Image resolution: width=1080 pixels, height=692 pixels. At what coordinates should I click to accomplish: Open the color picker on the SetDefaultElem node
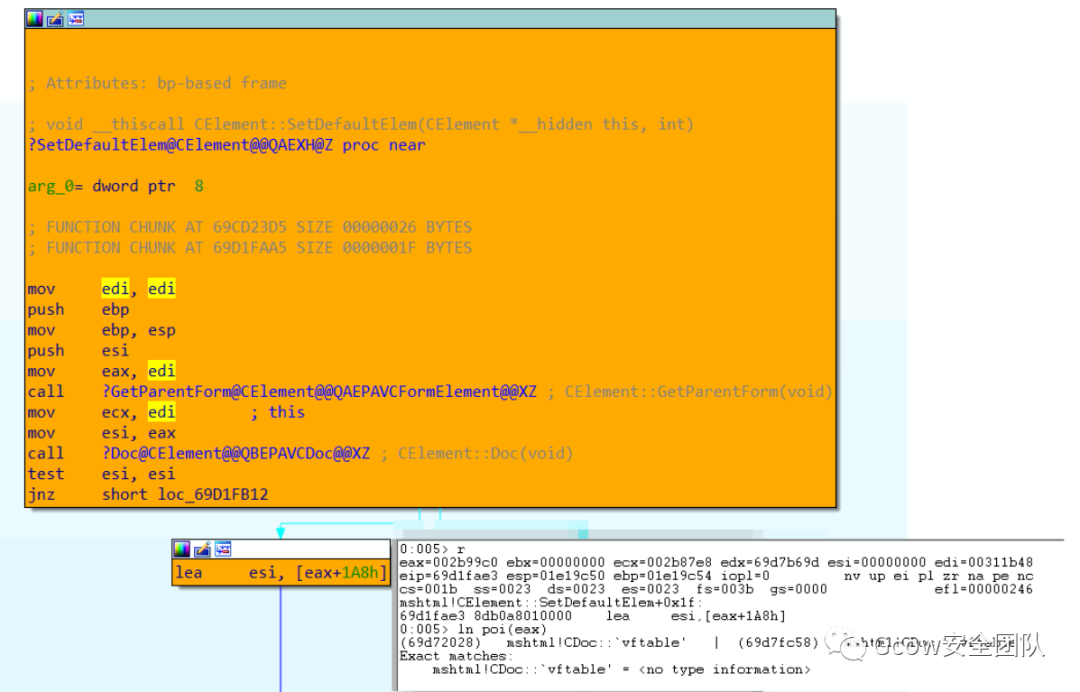click(x=35, y=17)
